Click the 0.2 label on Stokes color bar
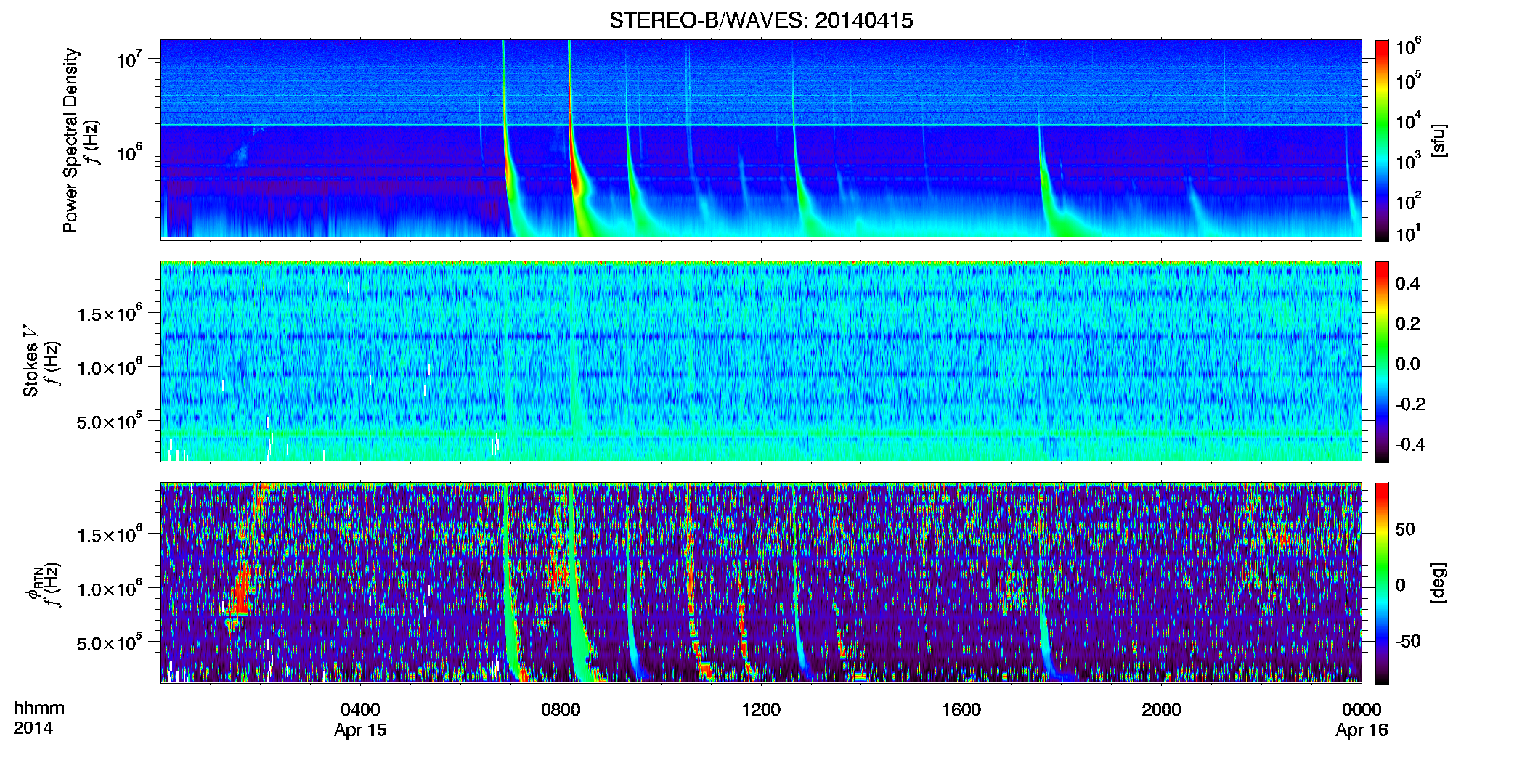This screenshot has height=784, width=1522. pos(1407,324)
